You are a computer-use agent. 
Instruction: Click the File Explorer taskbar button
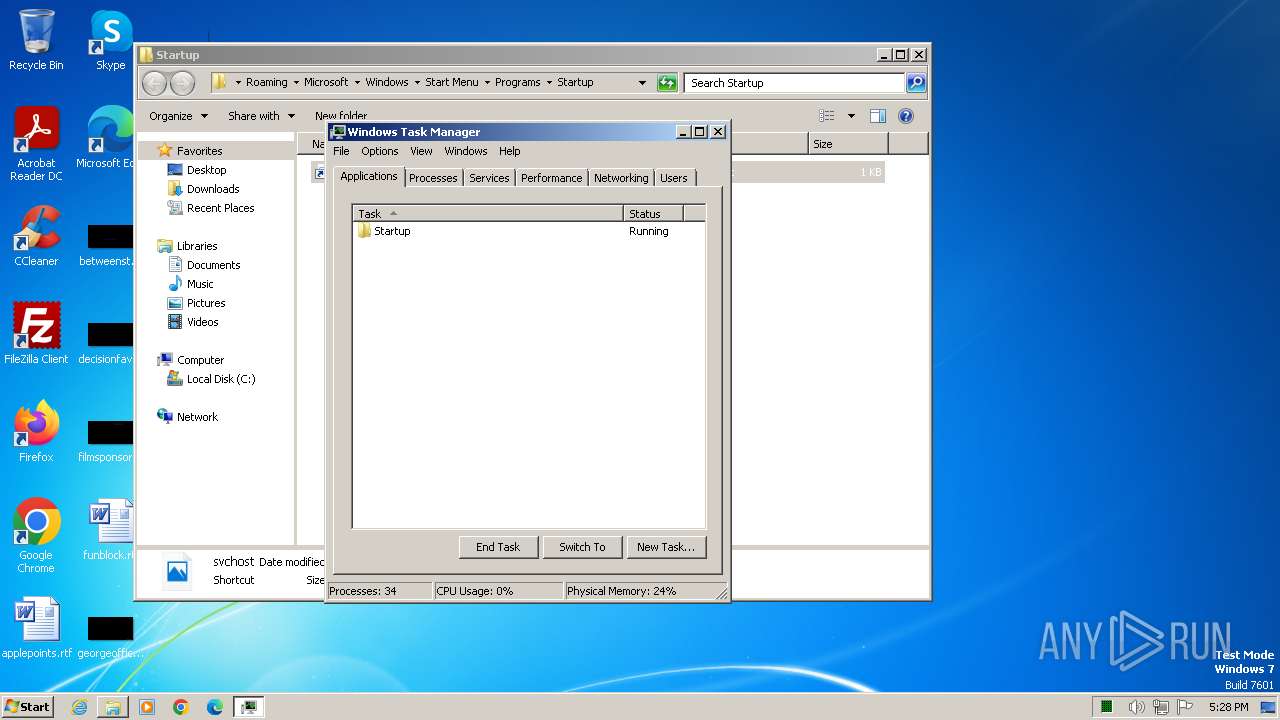113,707
